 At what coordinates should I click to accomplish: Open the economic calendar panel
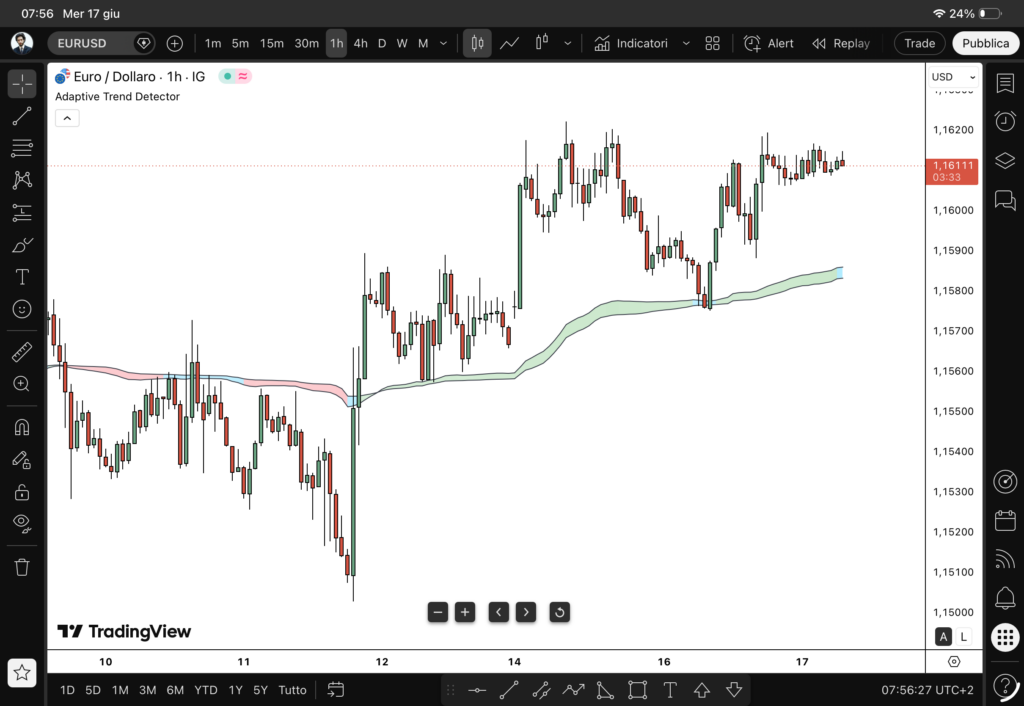coord(1005,521)
